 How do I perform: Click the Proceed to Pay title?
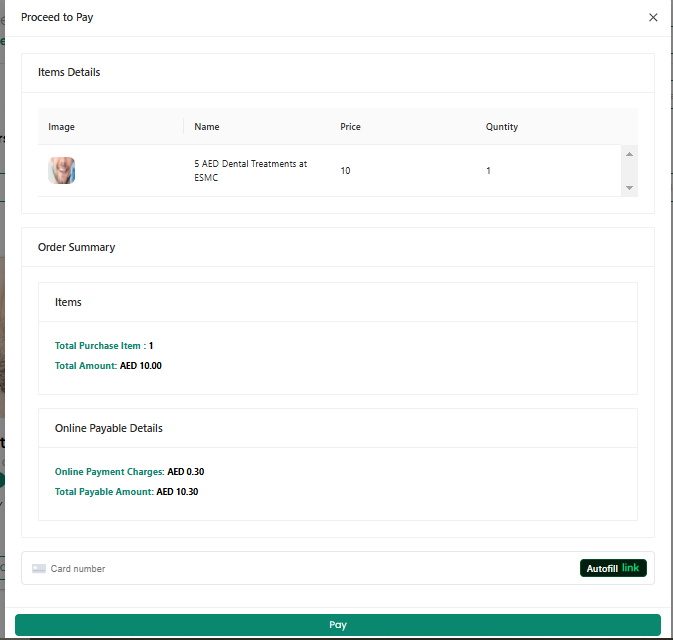coord(57,17)
